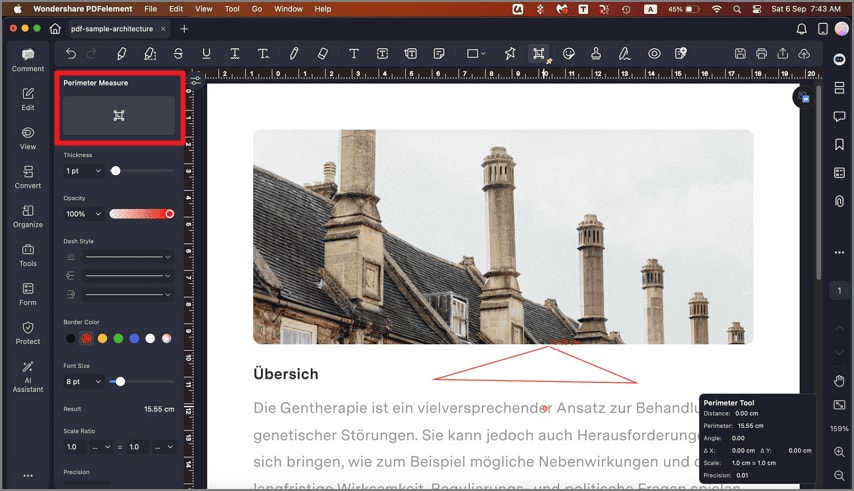Choose black border color swatch
This screenshot has width=854, height=491.
click(x=70, y=339)
